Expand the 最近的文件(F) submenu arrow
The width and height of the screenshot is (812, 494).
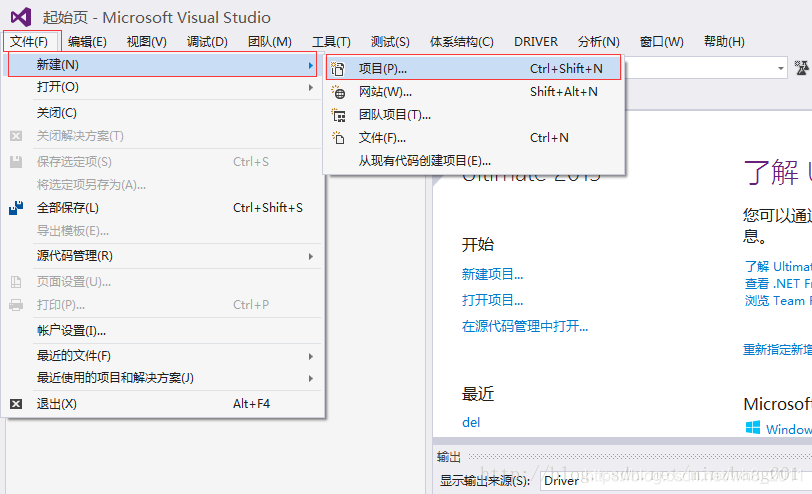(x=311, y=356)
